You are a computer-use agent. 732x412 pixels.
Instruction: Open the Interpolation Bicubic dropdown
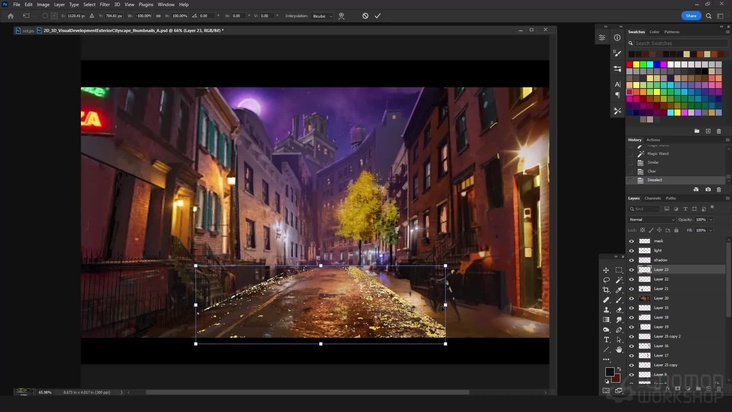323,16
